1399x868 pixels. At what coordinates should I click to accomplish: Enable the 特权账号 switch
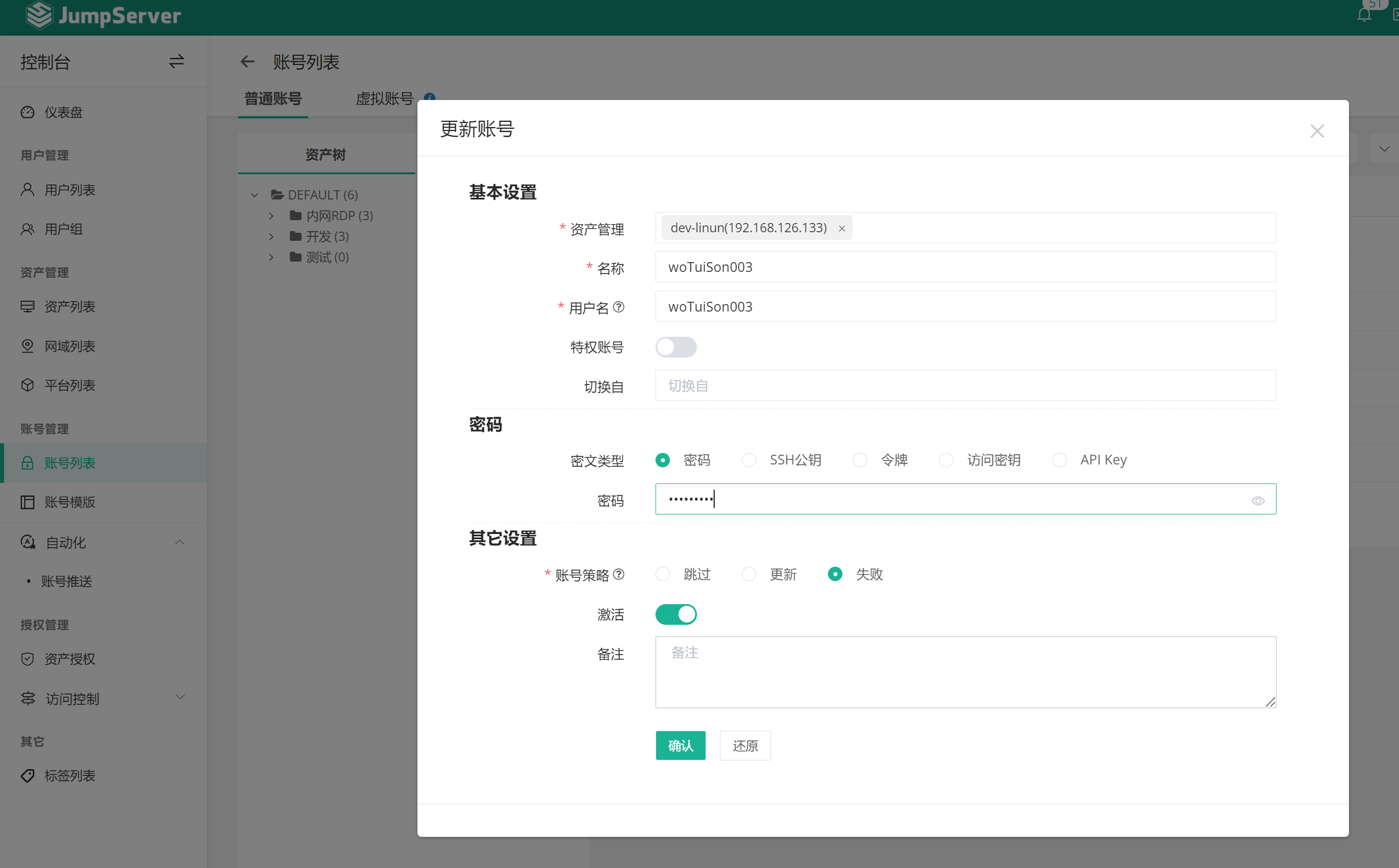click(676, 347)
